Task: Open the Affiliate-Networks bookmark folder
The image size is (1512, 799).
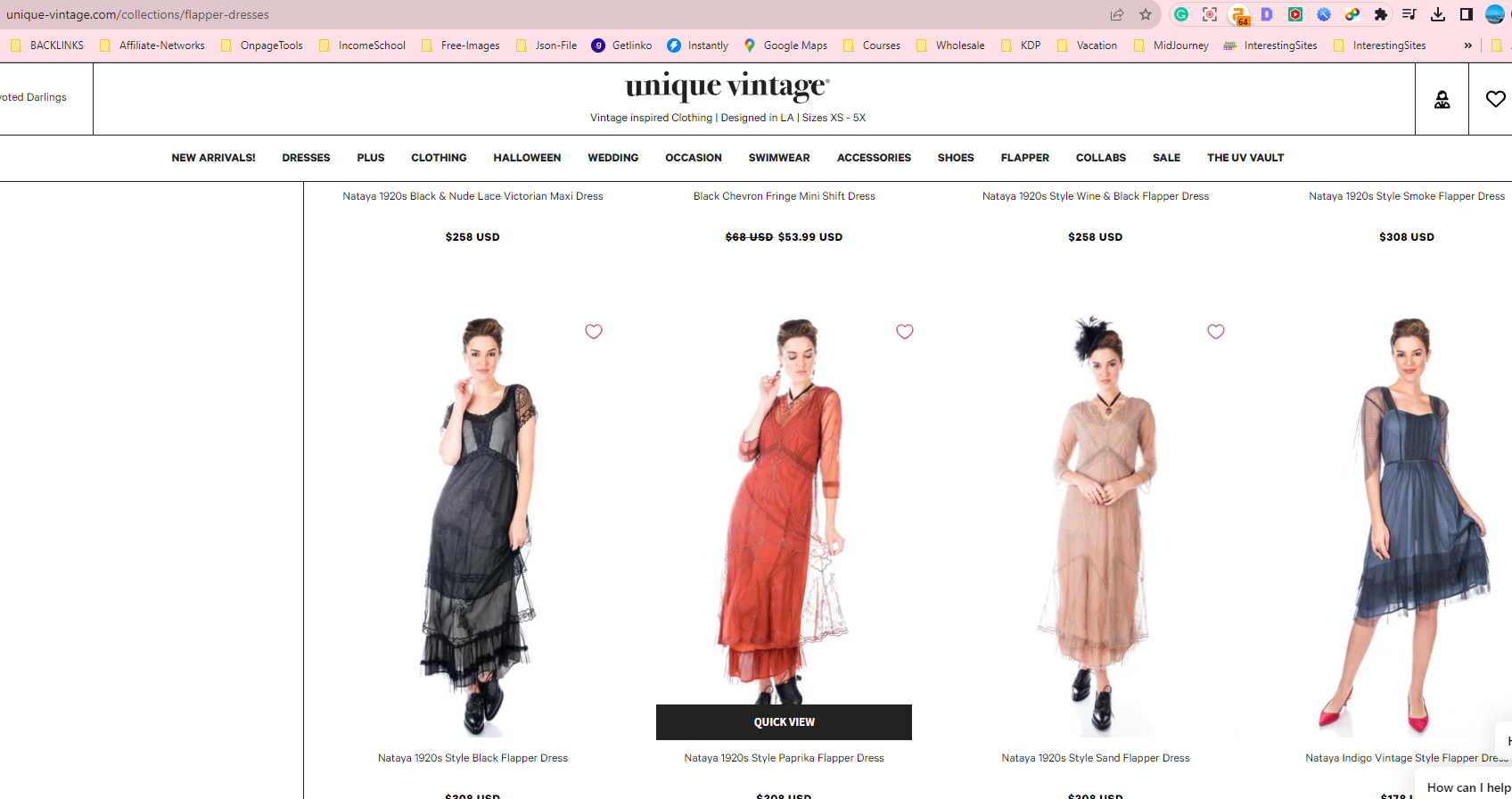Action: coord(152,45)
